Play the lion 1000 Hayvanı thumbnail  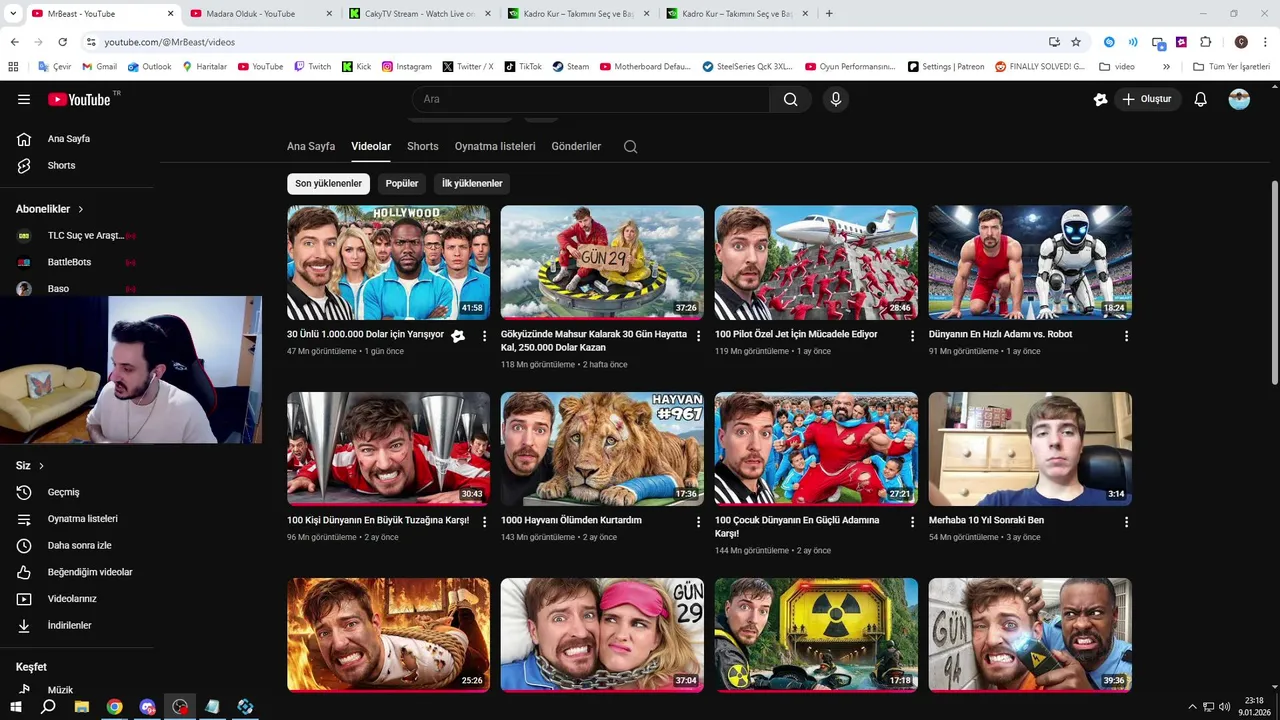[x=602, y=449]
